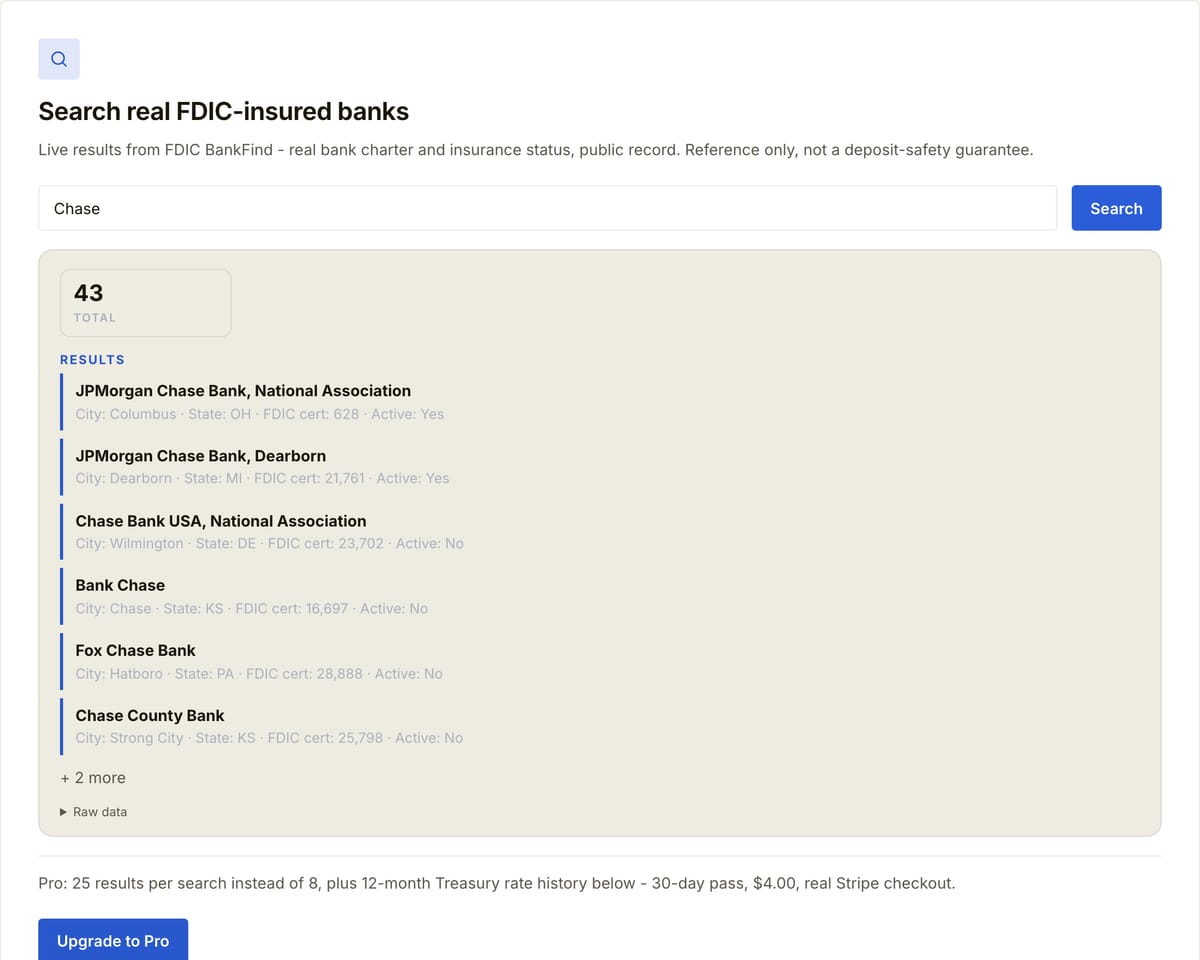Screen dimensions: 1200x960
Task: Click the Columbus OH cert 628 details line
Action: click(260, 414)
